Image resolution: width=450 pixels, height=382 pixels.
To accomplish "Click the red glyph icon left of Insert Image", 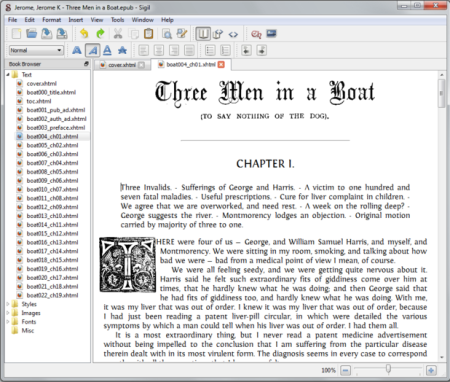I will [x=256, y=34].
